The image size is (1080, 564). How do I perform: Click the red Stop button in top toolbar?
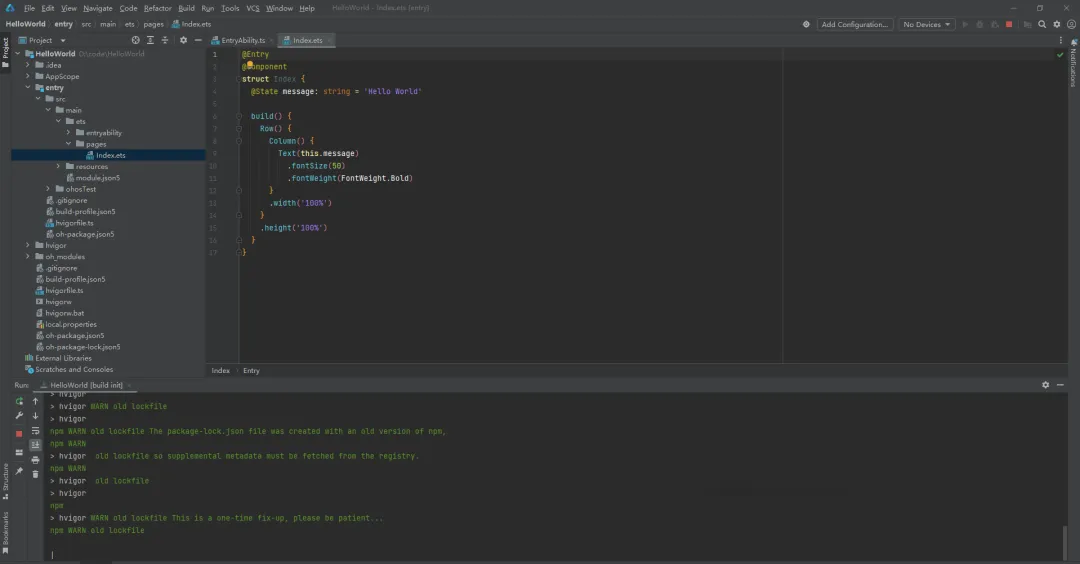pos(1009,25)
